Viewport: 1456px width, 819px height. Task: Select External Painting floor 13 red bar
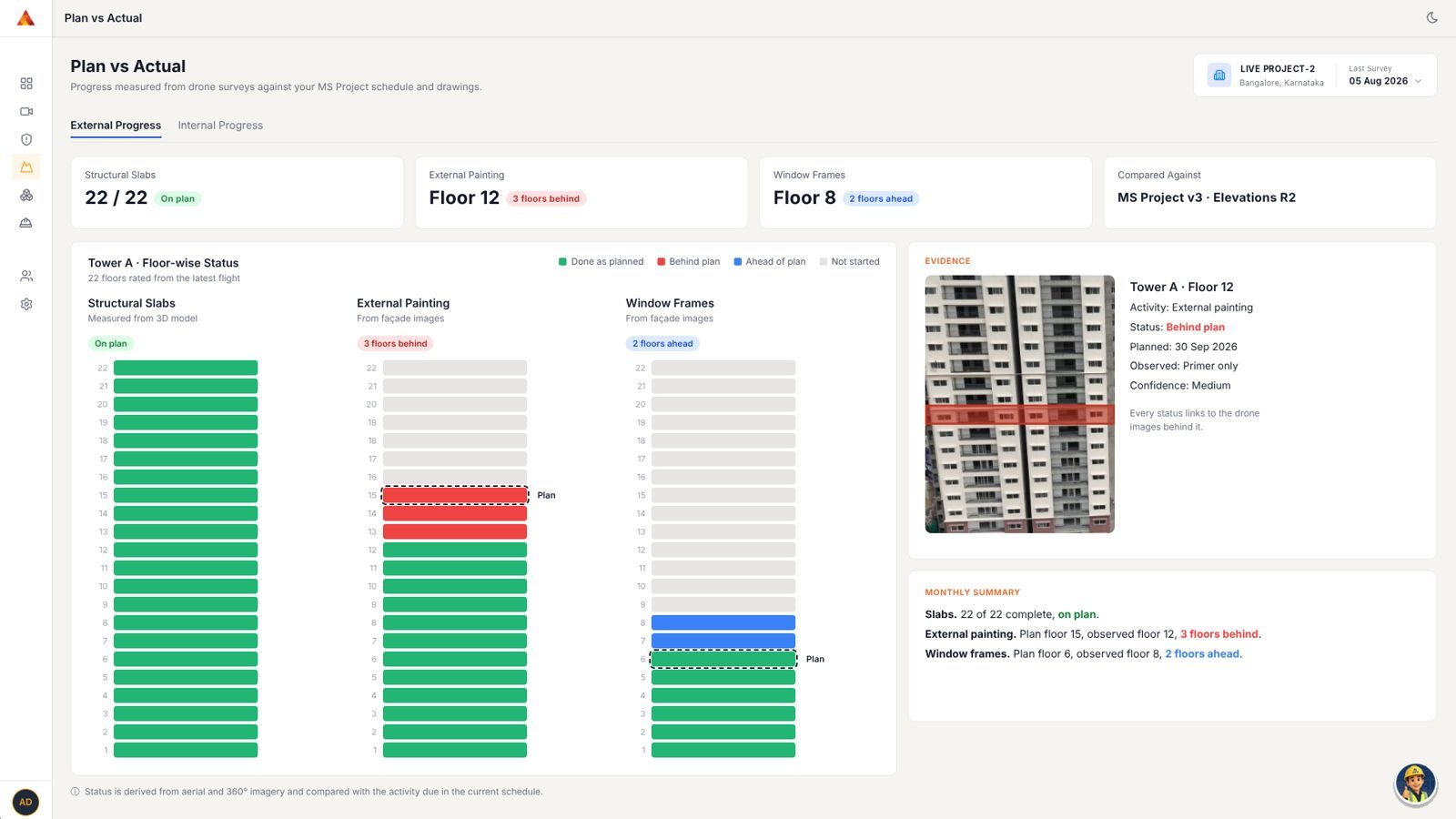click(455, 531)
